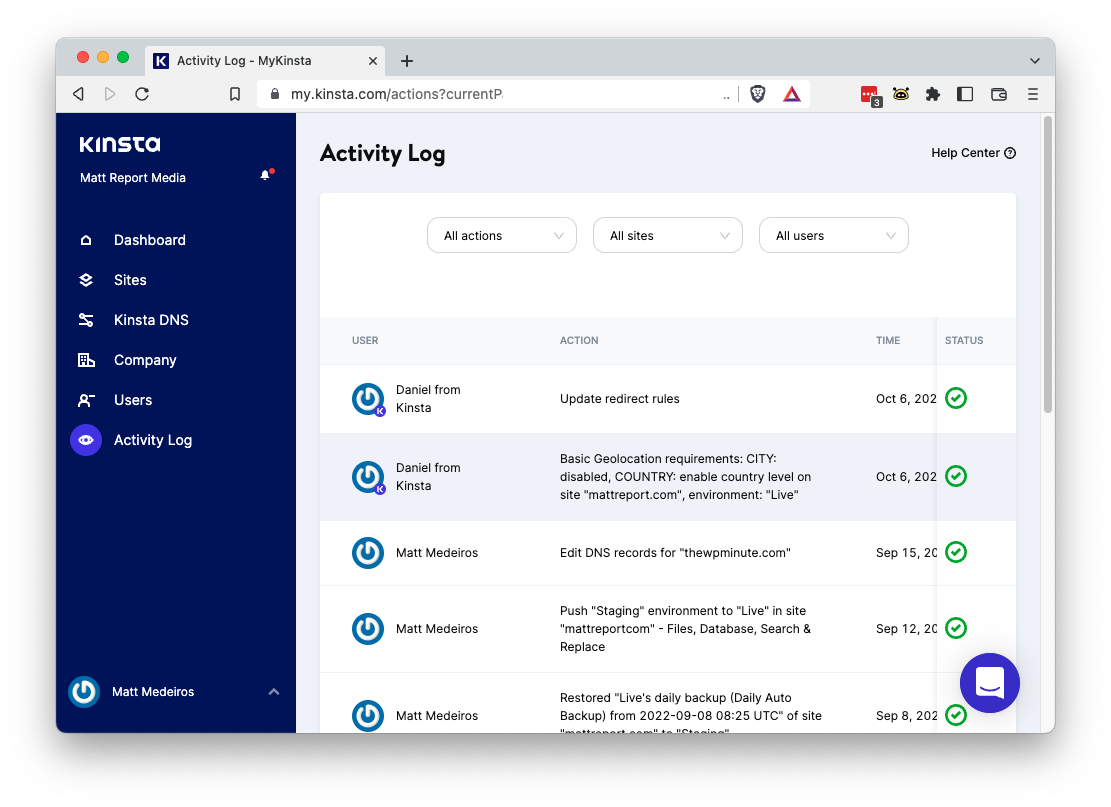Click the success checkmark for Update redirect rules

point(956,398)
